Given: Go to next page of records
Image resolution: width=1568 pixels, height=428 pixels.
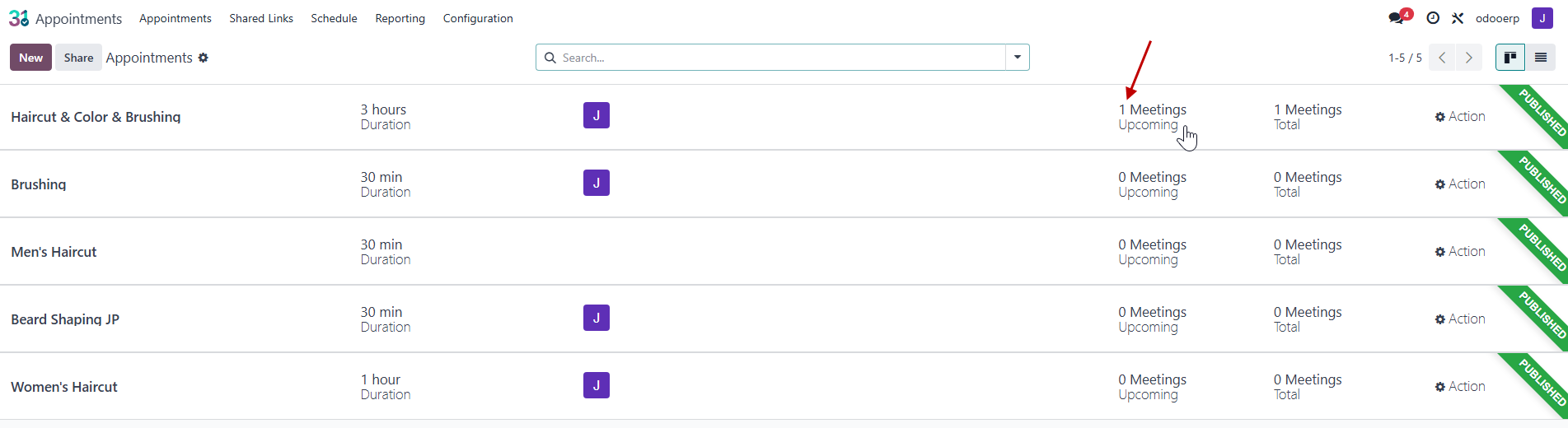Looking at the screenshot, I should (x=1468, y=58).
